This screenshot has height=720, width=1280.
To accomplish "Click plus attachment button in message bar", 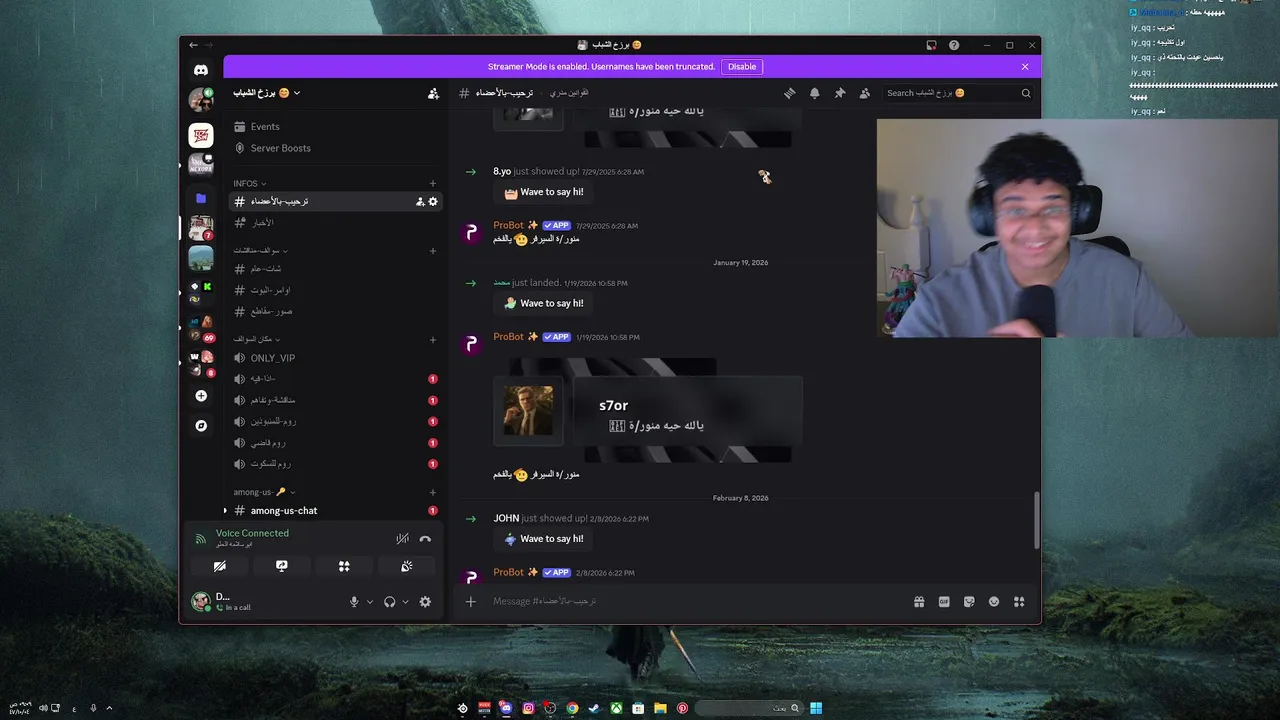I will pyautogui.click(x=470, y=601).
